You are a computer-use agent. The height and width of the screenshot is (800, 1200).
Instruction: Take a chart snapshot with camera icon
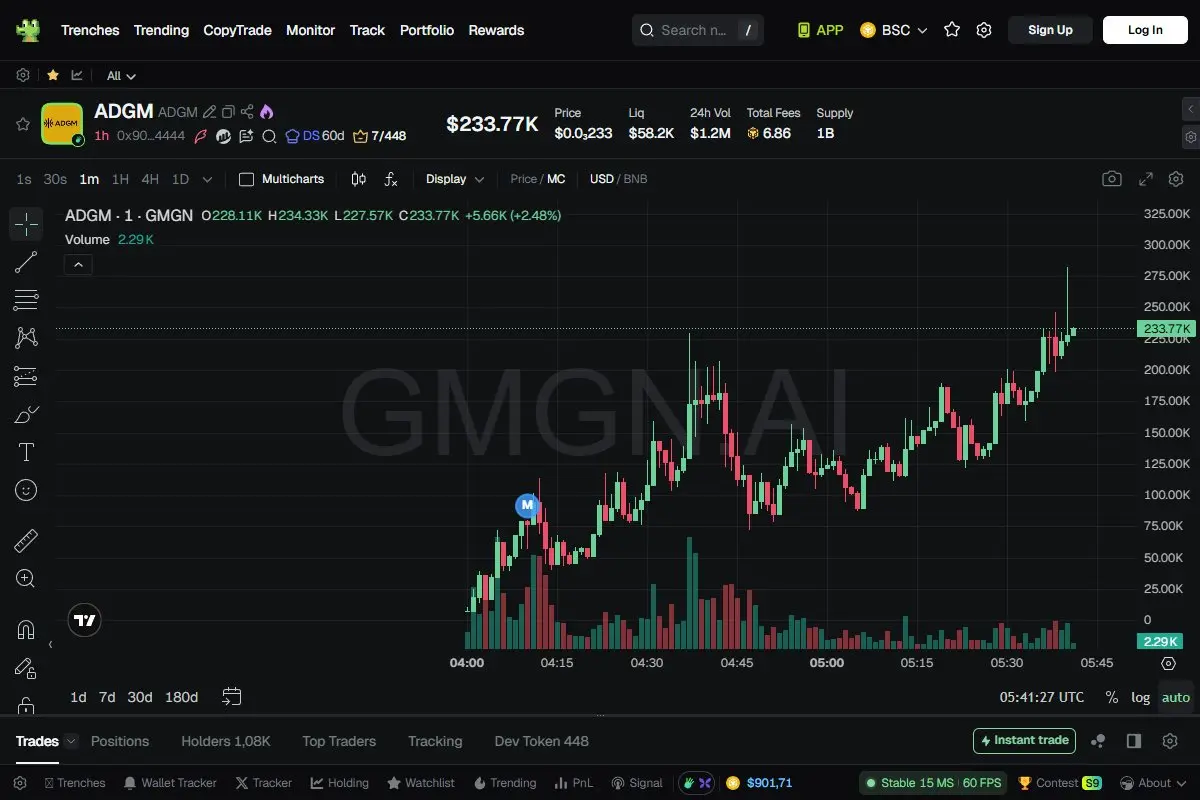click(1112, 179)
